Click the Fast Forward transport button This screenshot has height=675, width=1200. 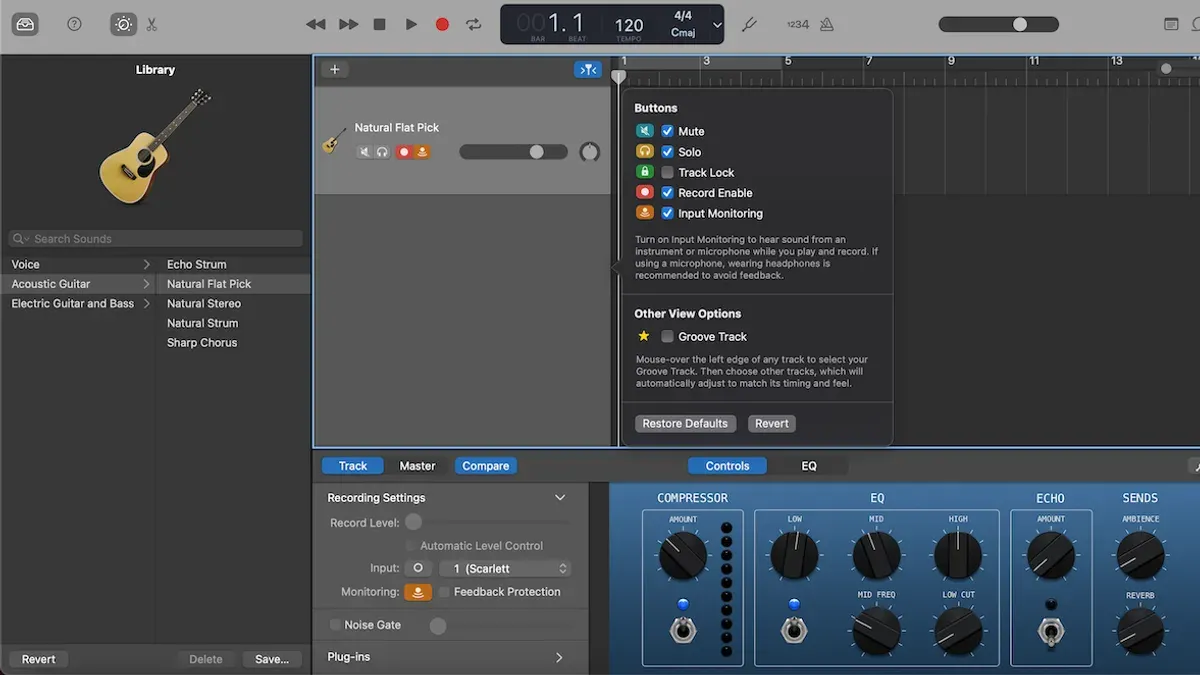(x=348, y=24)
